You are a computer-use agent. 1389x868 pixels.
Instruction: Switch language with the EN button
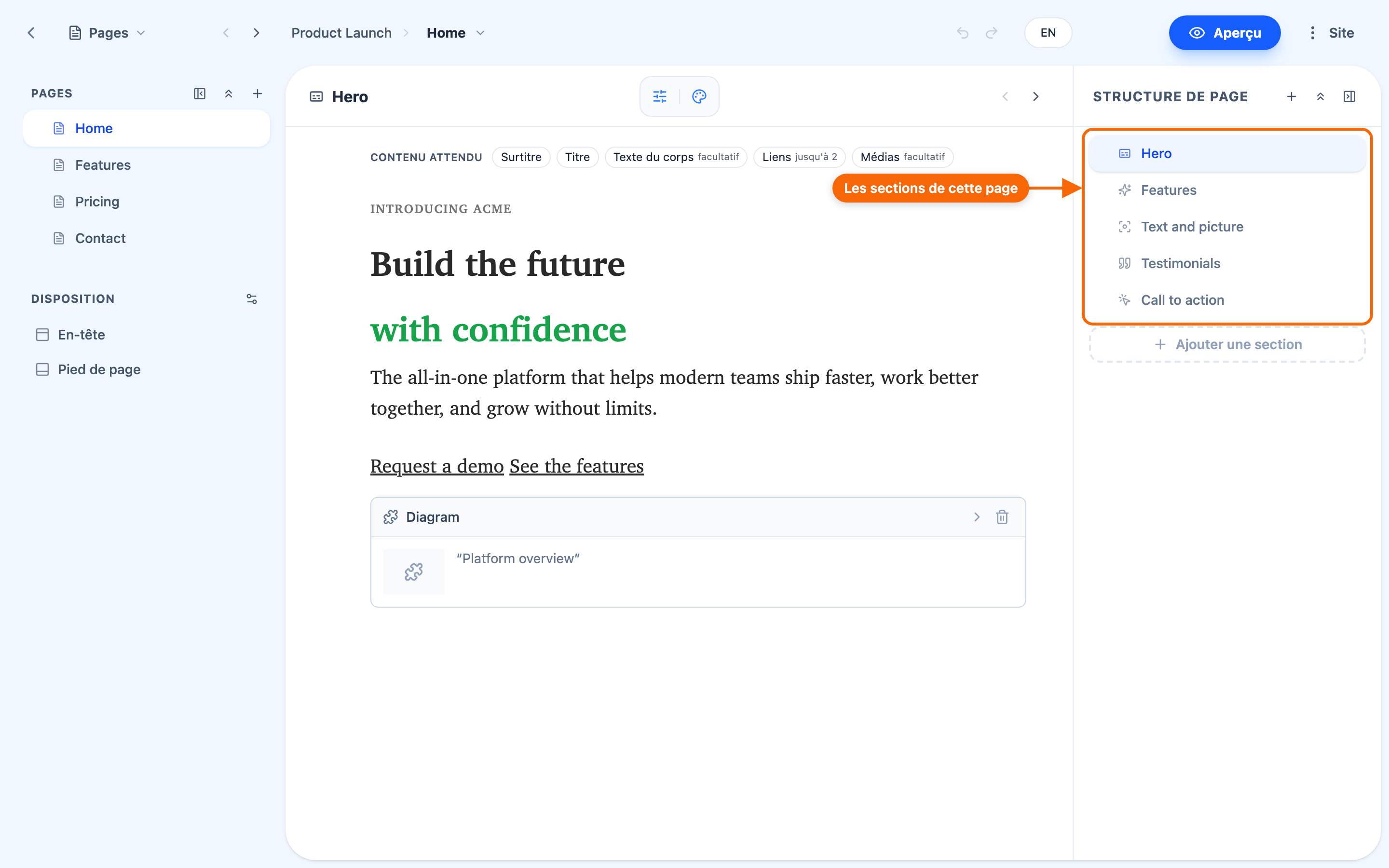pyautogui.click(x=1048, y=33)
